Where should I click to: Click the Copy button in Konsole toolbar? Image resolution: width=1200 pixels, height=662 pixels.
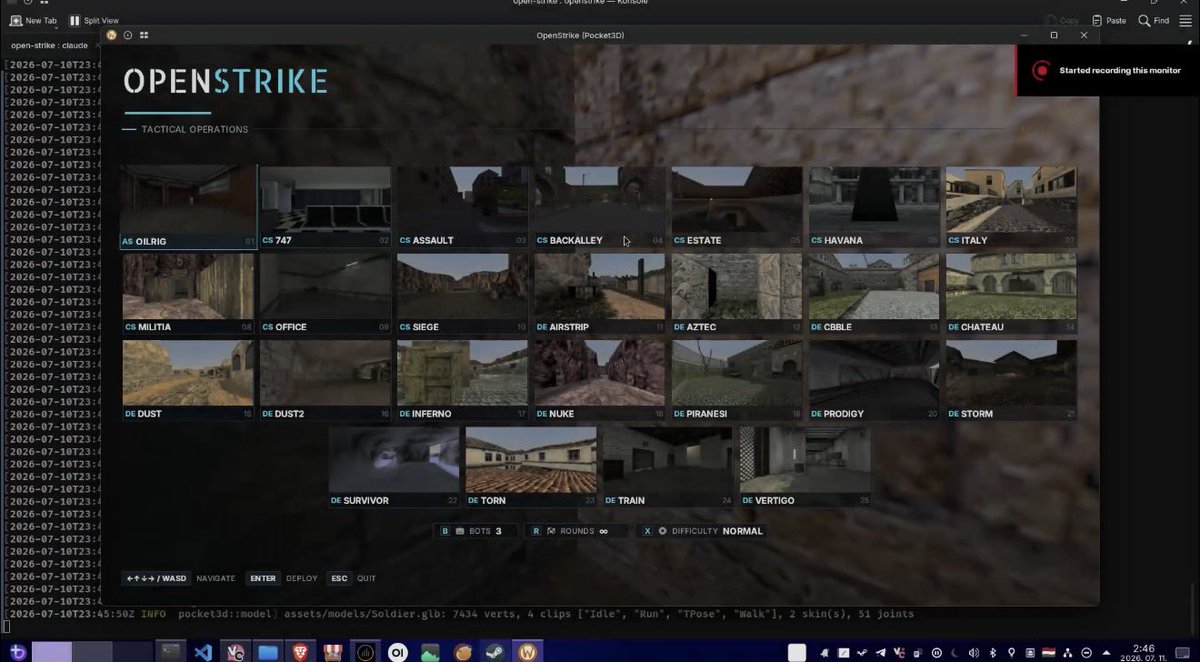click(1061, 20)
